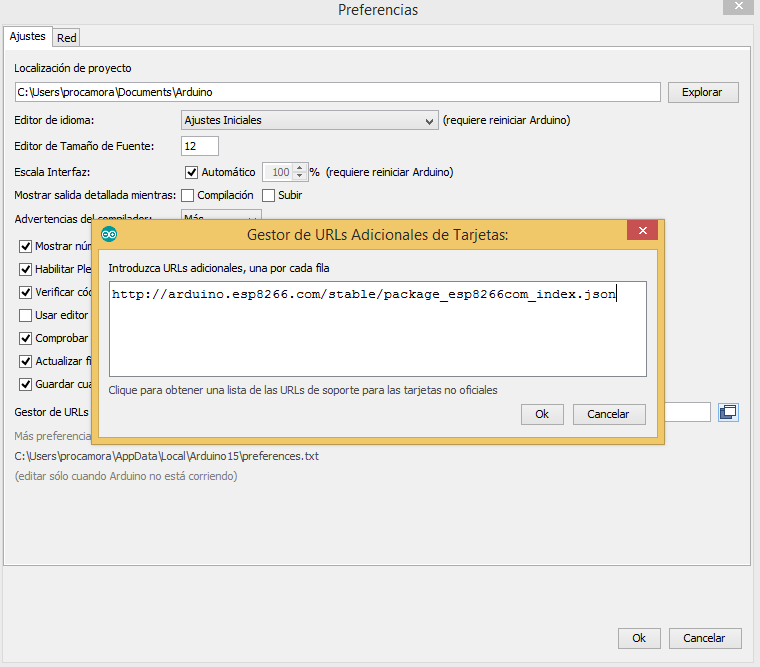Screen dimensions: 760x667
Task: Close the Preferencias window
Action: point(738,6)
